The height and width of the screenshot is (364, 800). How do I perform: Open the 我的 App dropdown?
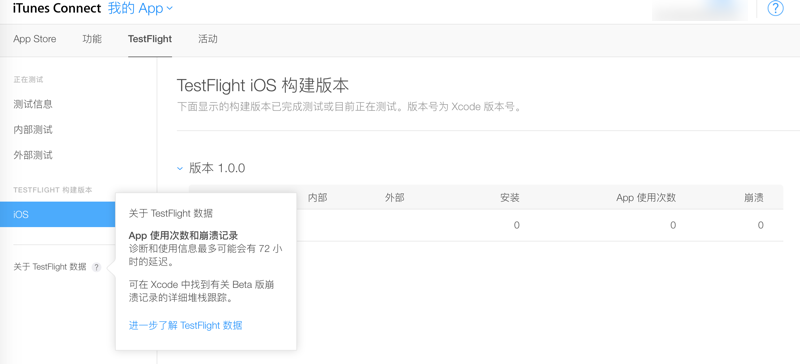[140, 8]
